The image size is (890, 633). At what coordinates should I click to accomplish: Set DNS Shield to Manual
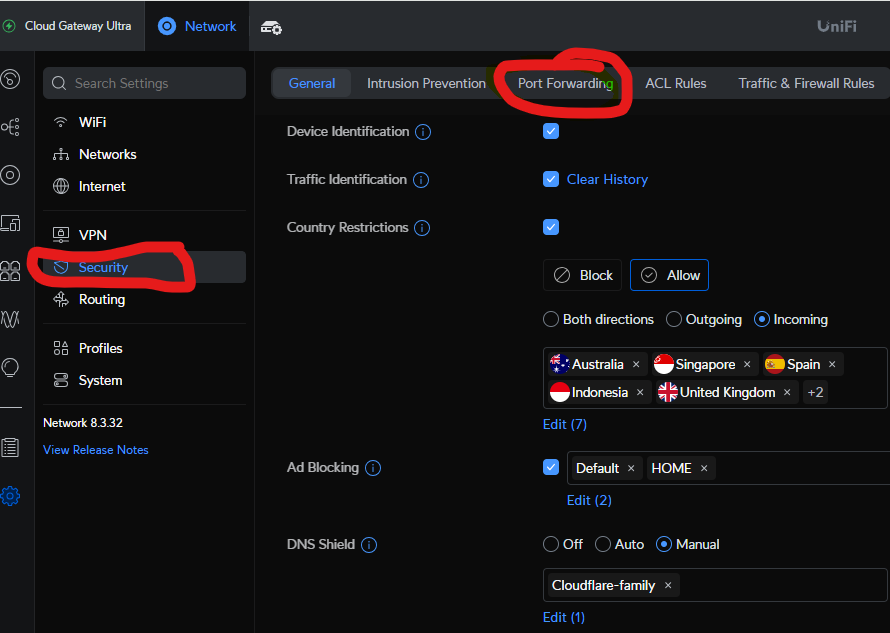[x=664, y=544]
